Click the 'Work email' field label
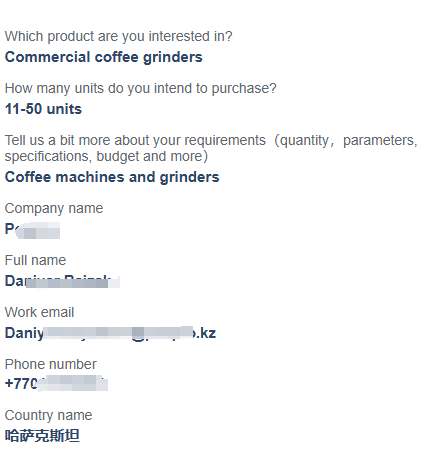Viewport: 425px width, 453px height. pyautogui.click(x=39, y=312)
